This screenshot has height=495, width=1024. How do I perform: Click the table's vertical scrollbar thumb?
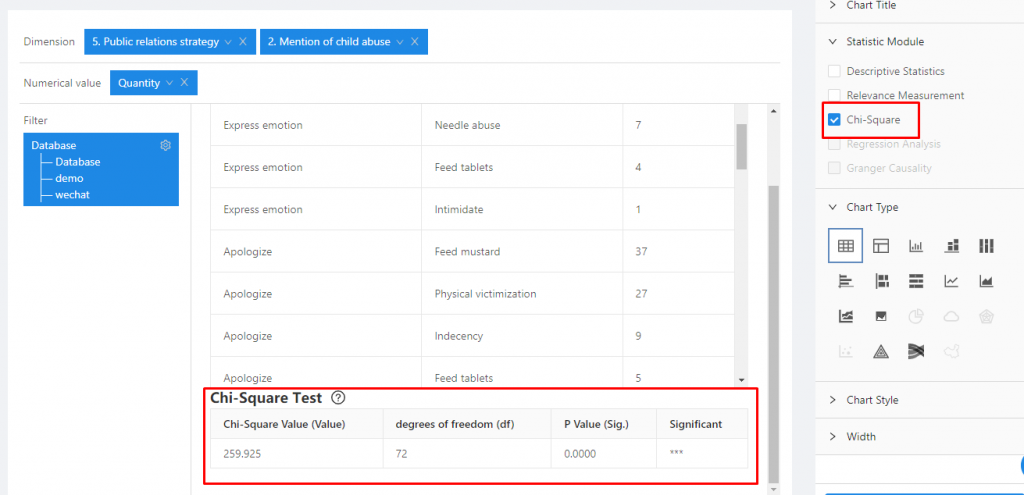tap(741, 147)
